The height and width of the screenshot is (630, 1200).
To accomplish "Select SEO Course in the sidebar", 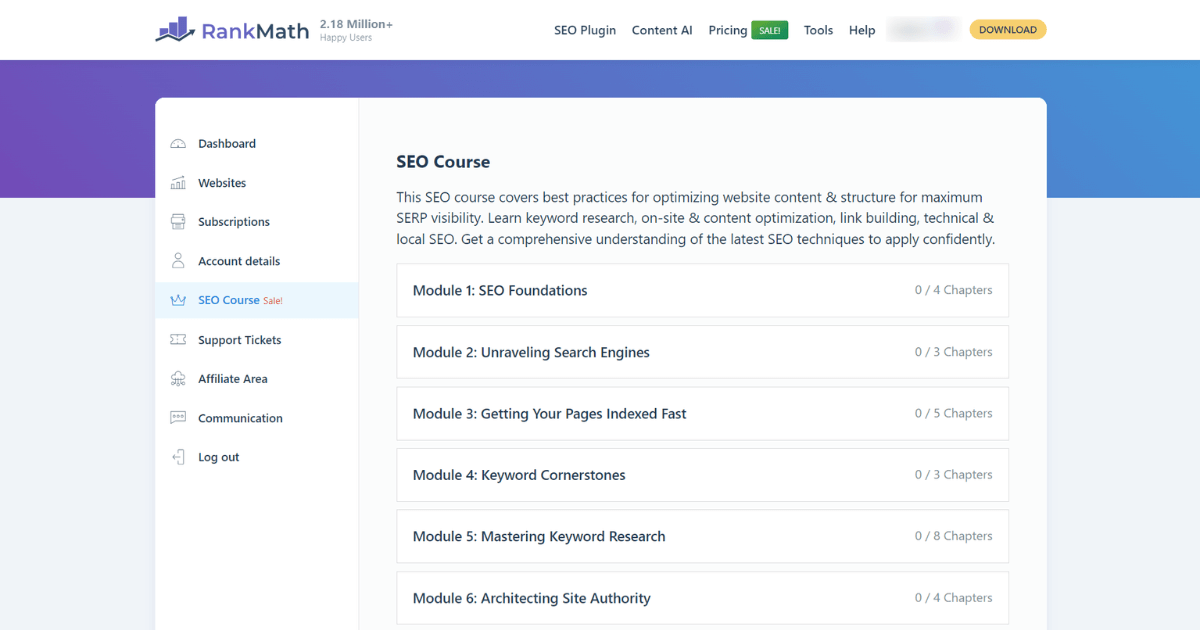I will (x=257, y=300).
